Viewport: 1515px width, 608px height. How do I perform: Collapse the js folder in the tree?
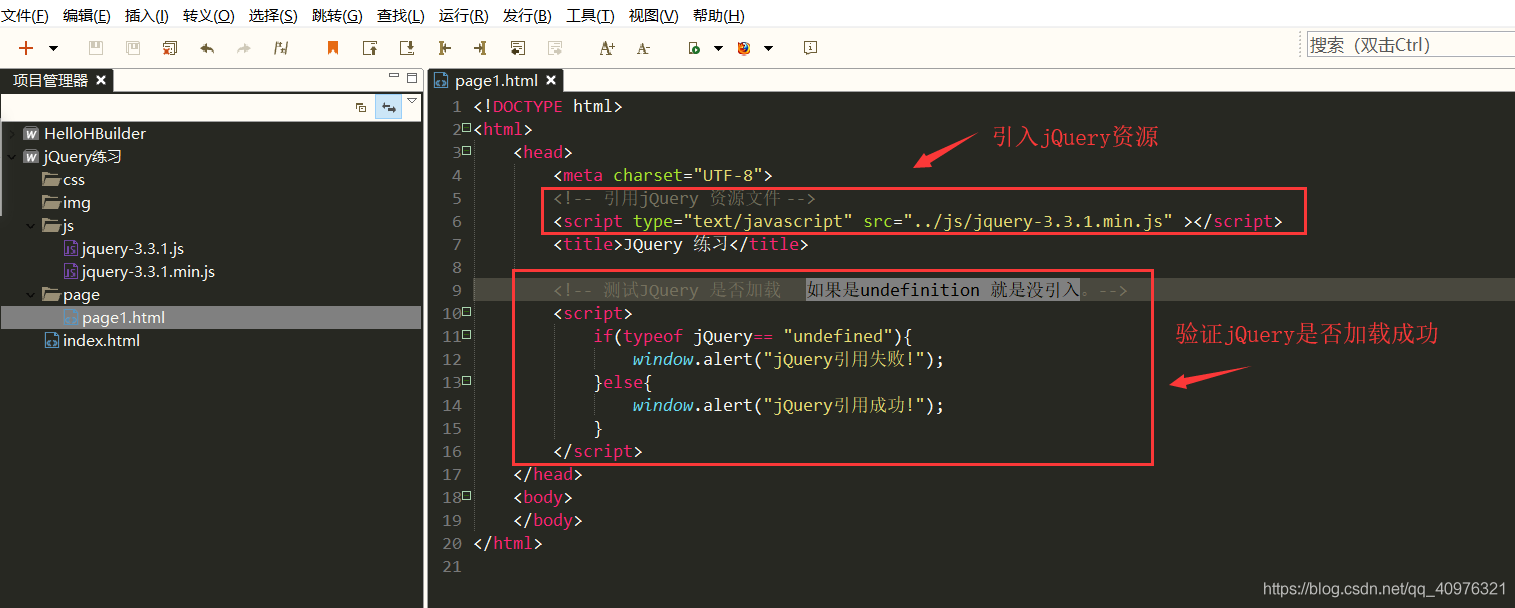click(x=30, y=225)
